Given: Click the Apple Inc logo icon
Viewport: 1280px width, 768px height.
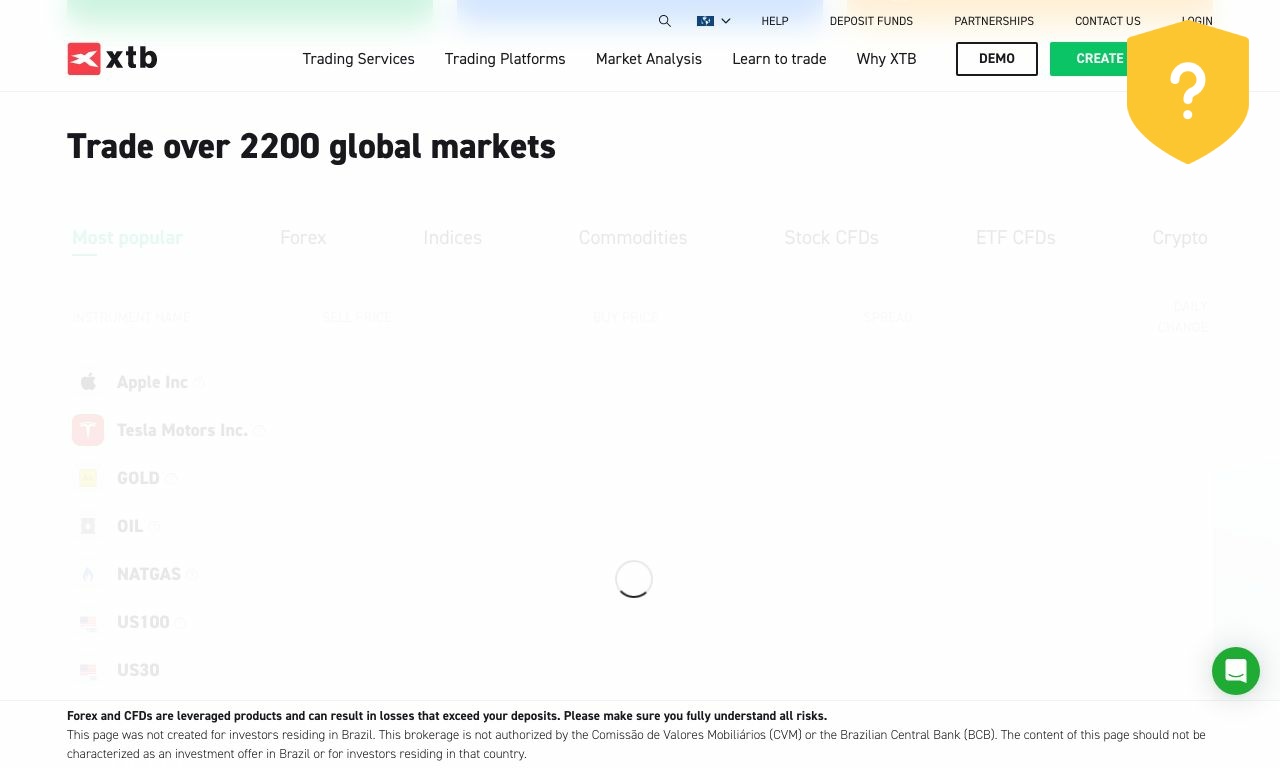Looking at the screenshot, I should (x=88, y=382).
